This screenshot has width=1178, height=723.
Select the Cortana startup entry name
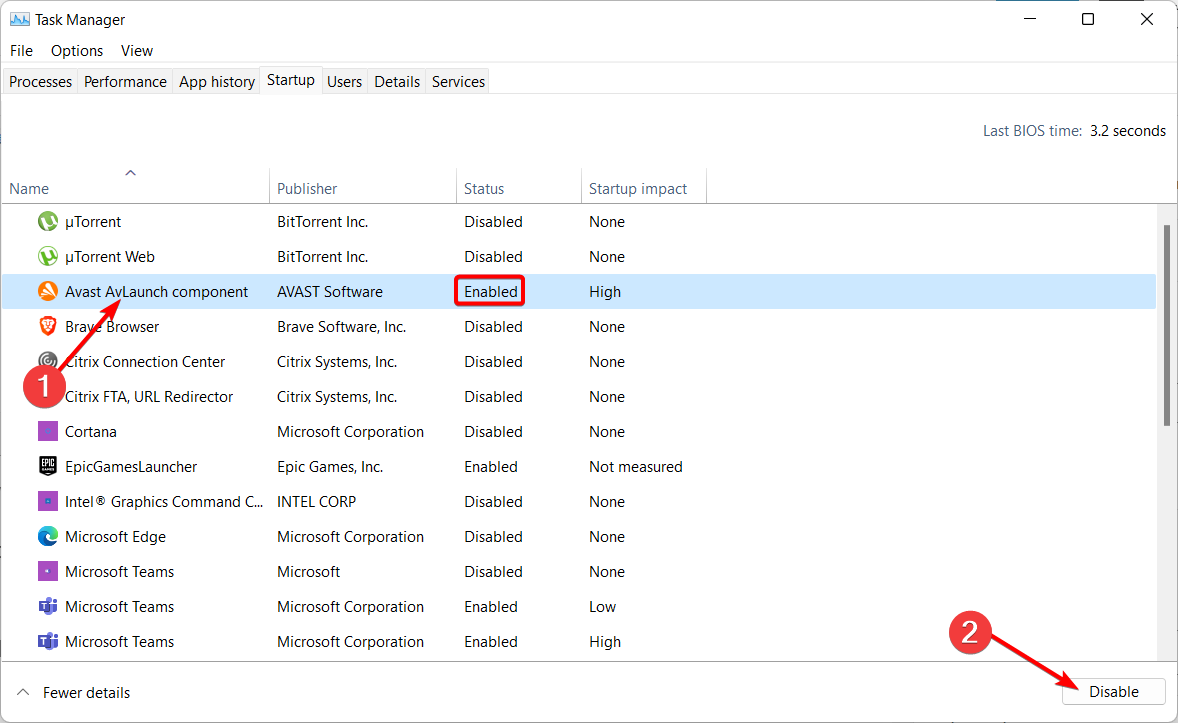(91, 431)
